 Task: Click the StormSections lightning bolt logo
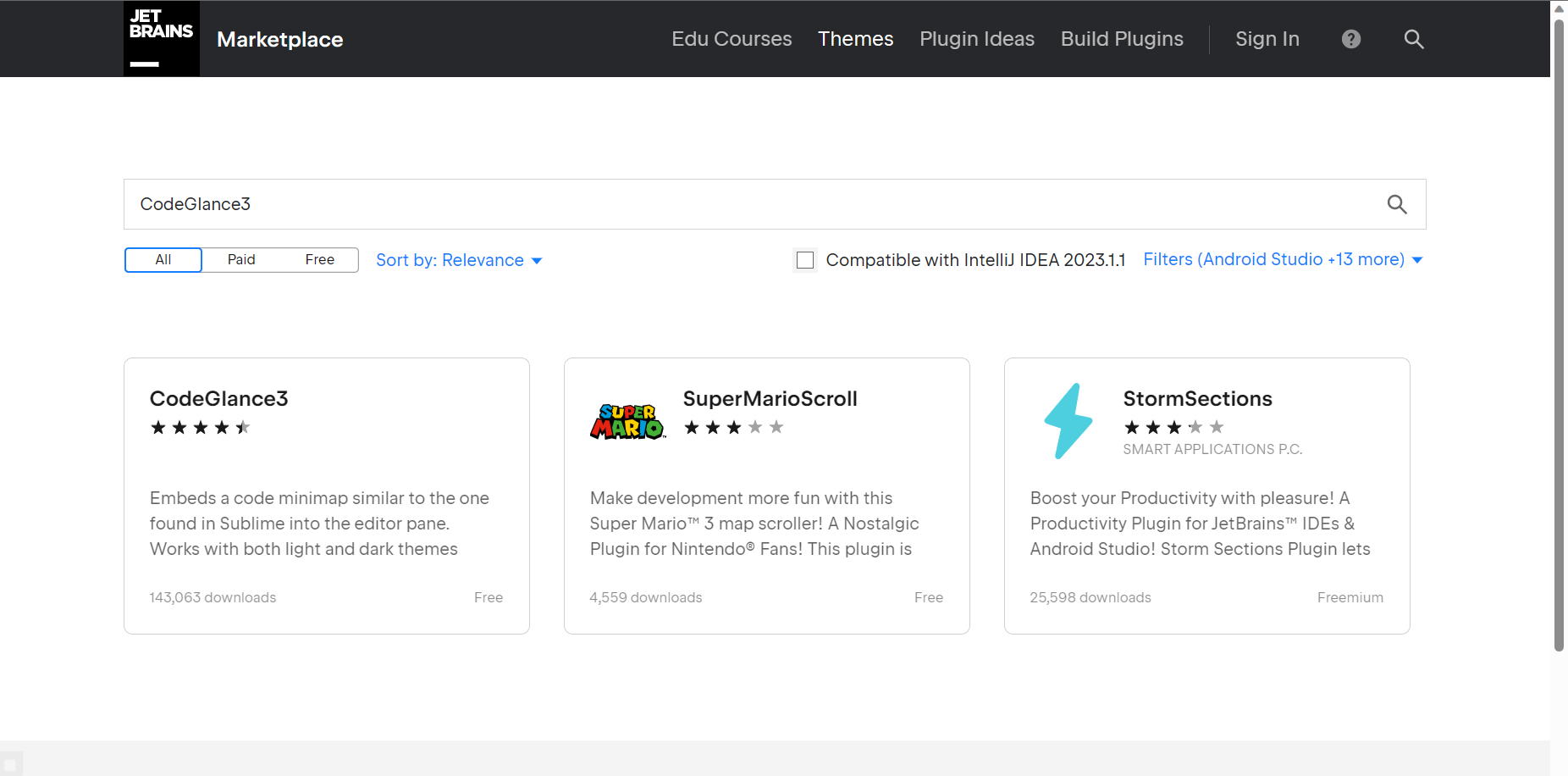click(x=1068, y=421)
